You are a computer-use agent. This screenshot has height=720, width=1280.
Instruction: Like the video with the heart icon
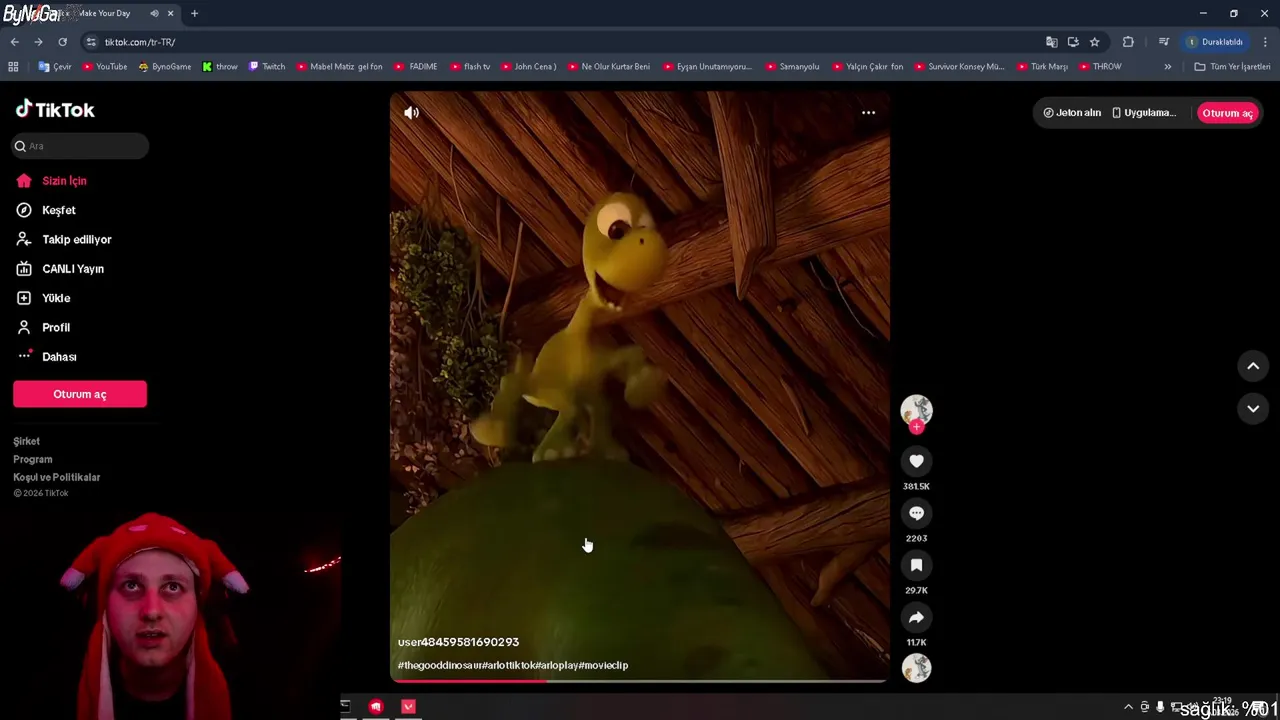[916, 461]
